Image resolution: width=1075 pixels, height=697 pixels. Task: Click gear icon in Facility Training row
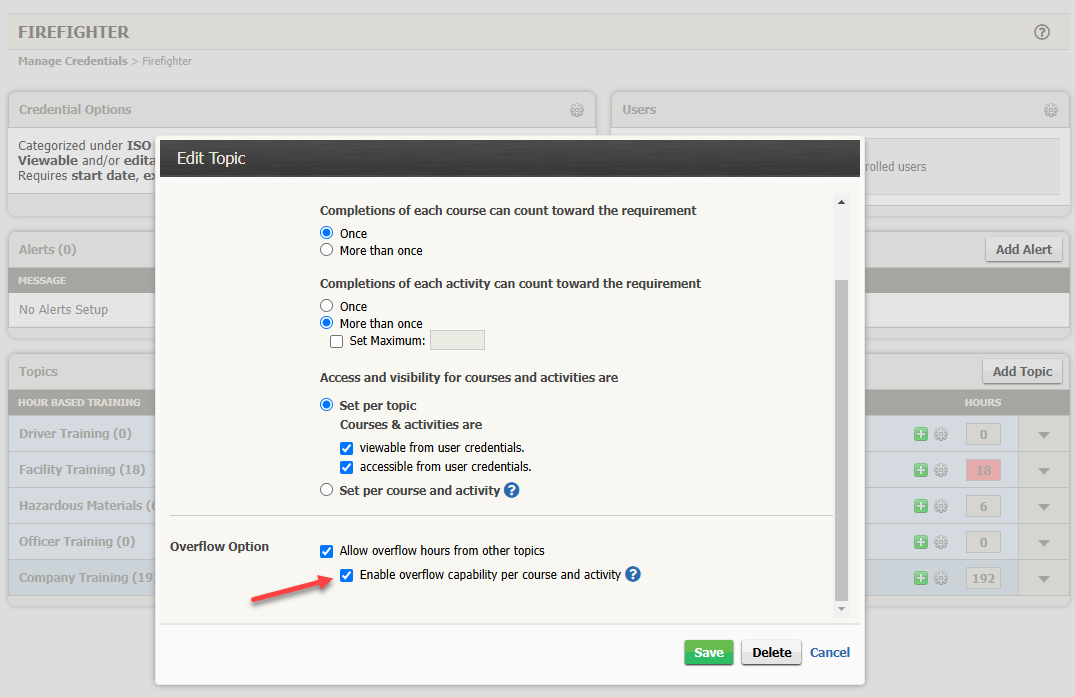941,470
